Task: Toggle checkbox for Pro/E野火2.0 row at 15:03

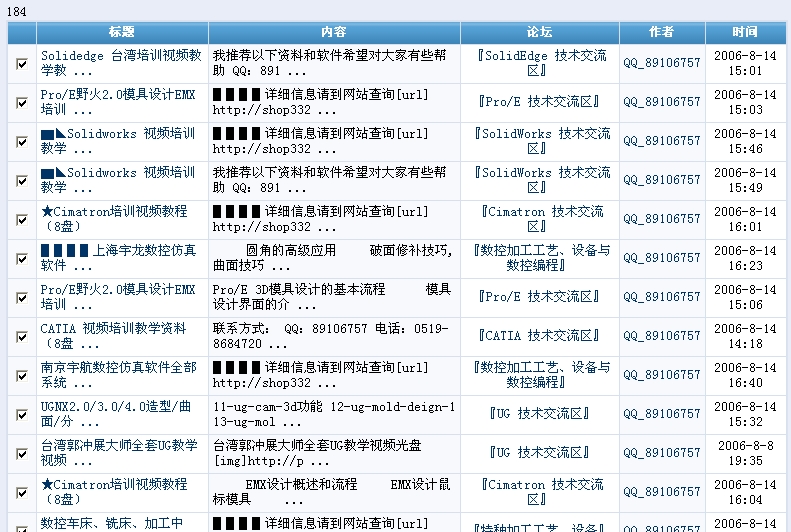Action: (x=22, y=103)
